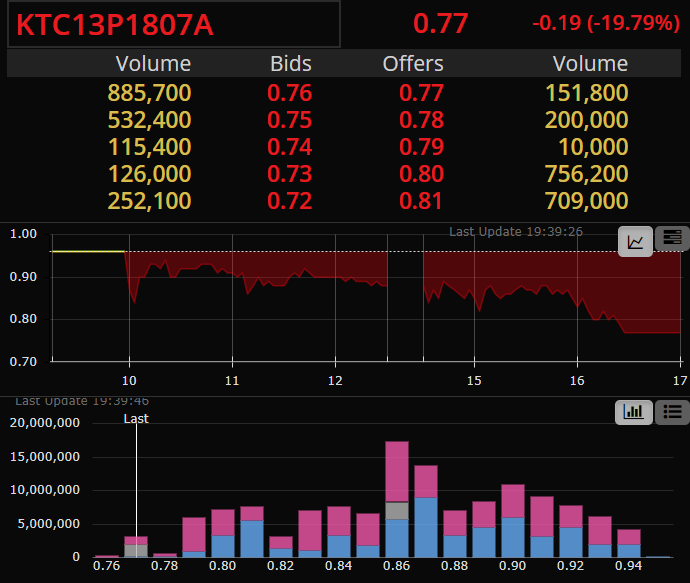Click the tallest volume bar at 0.86
Image resolution: width=690 pixels, height=583 pixels.
[x=397, y=499]
